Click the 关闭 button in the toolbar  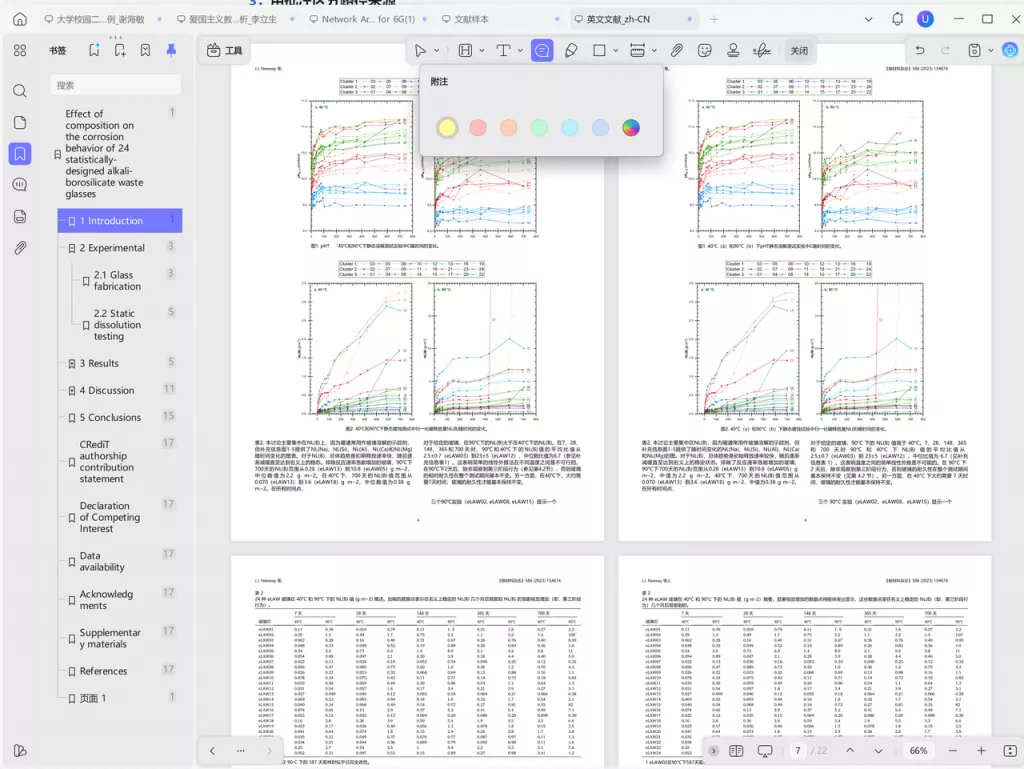[x=799, y=50]
